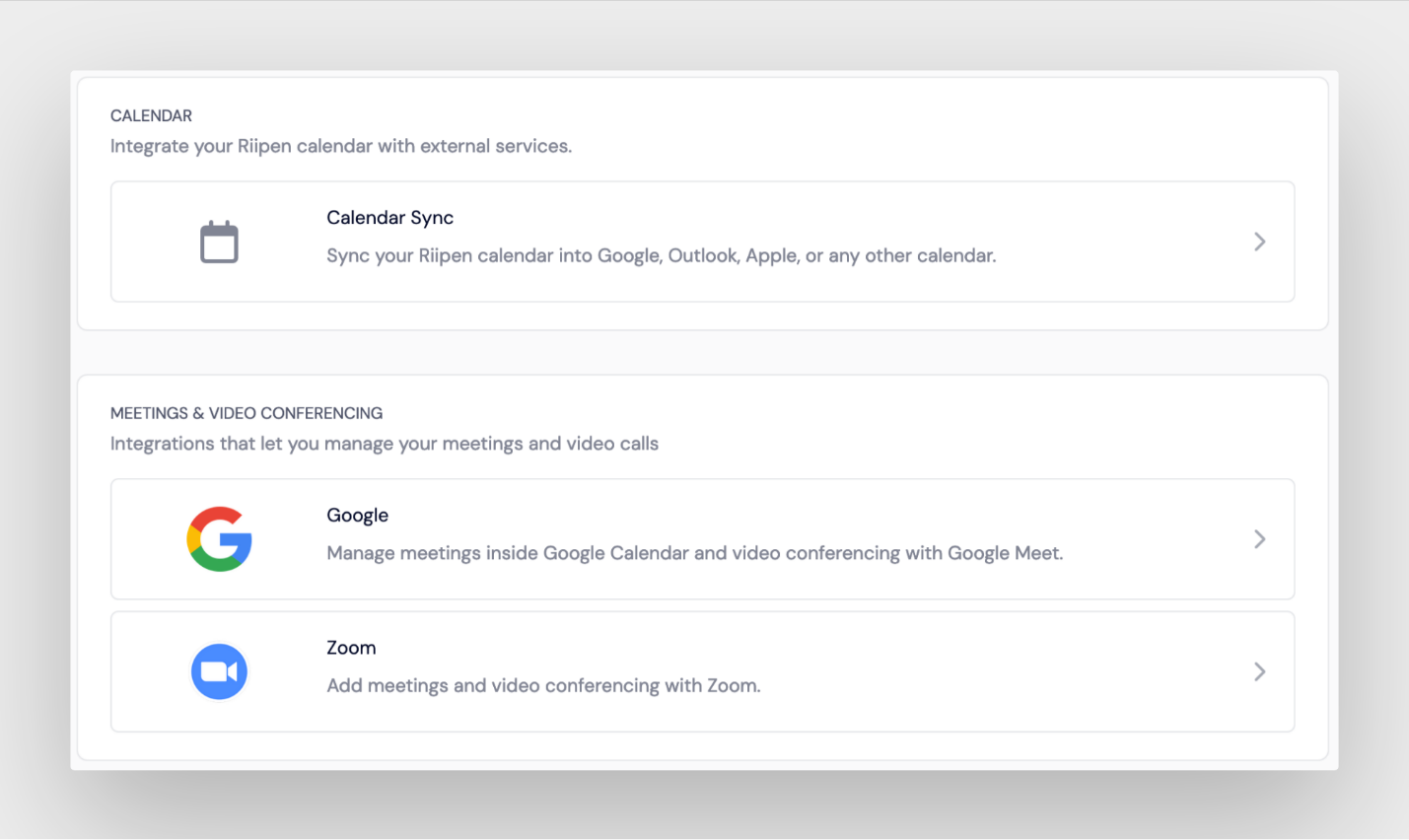Click the Google logo icon
The width and height of the screenshot is (1409, 840).
[x=219, y=539]
